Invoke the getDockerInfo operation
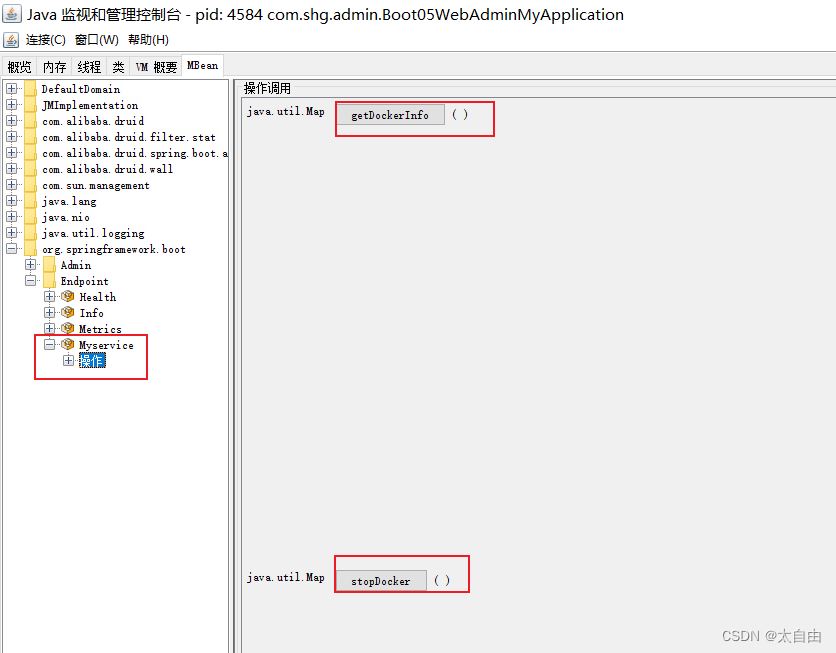Screen dimensions: 836x653 point(391,113)
